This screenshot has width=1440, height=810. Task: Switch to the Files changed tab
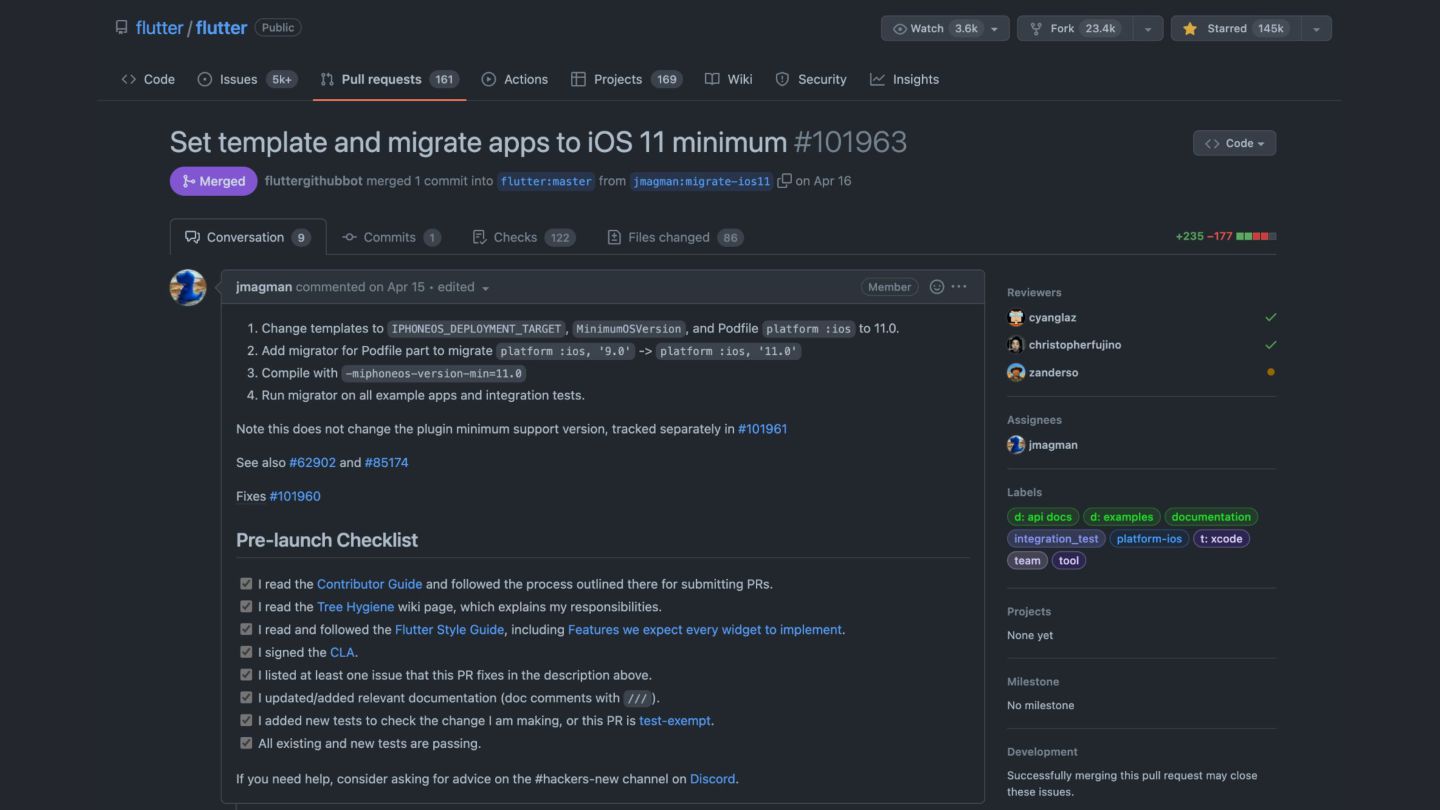(x=668, y=237)
